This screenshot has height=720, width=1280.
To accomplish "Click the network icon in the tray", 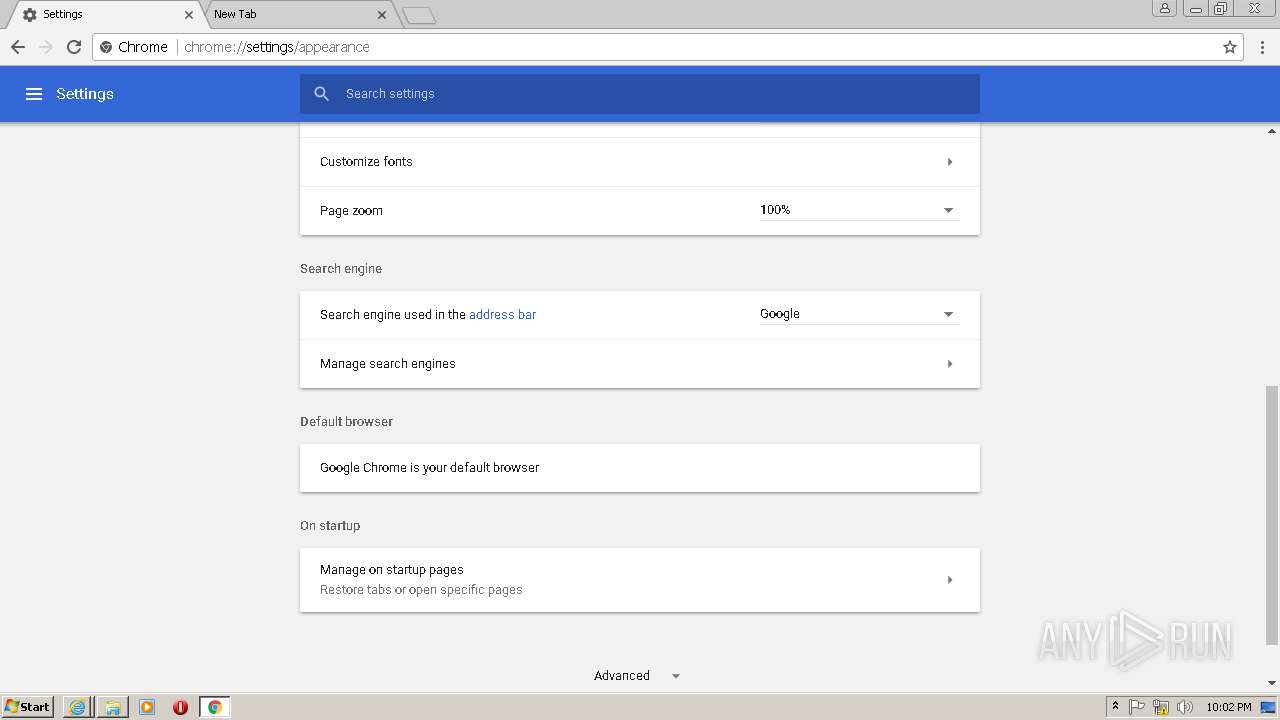I will coord(1161,707).
